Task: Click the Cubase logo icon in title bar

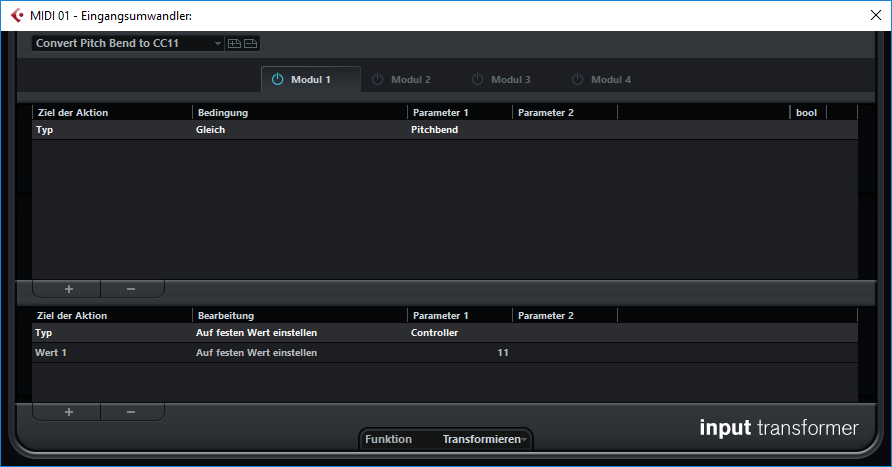Action: 17,15
